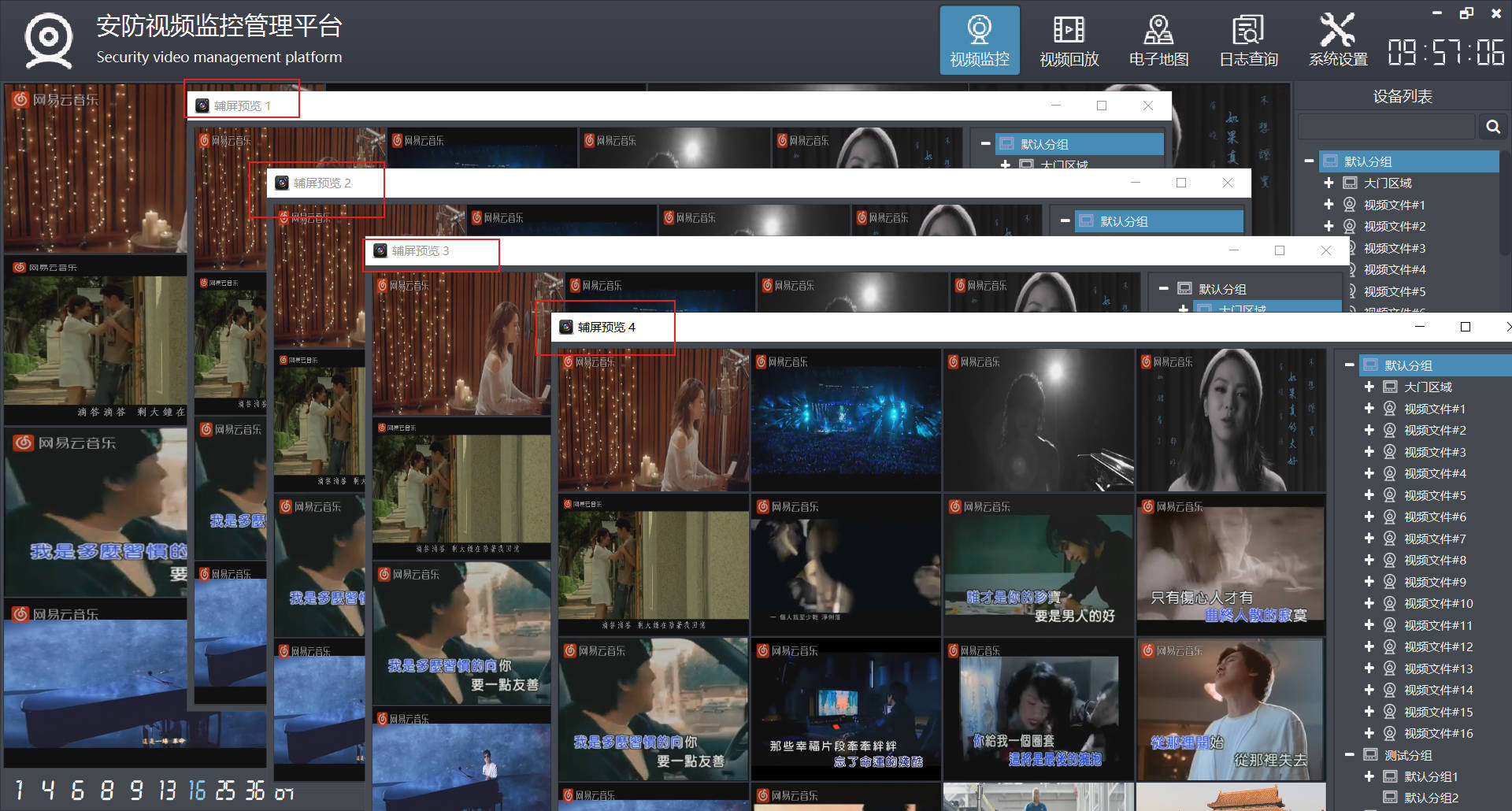Switch main view to 25-screen layout

click(225, 791)
